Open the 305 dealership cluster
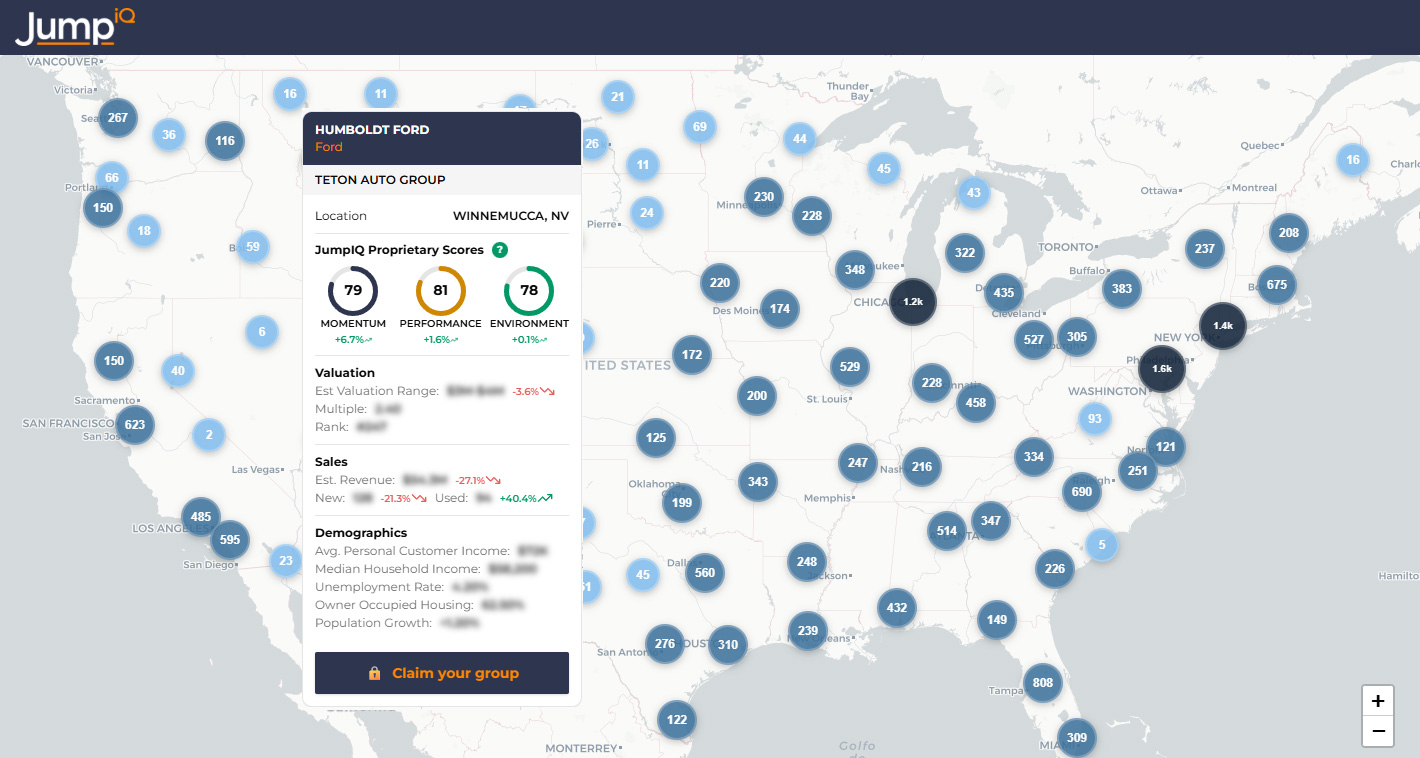Image resolution: width=1420 pixels, height=758 pixels. coord(1077,337)
